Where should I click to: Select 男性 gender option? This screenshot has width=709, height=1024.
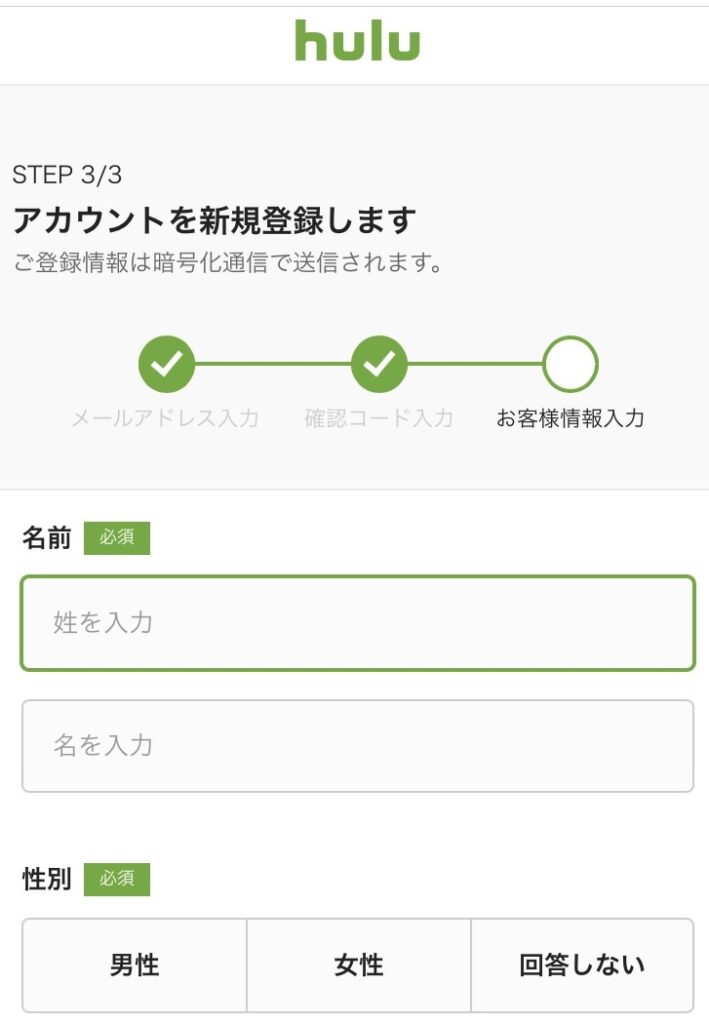pos(134,965)
